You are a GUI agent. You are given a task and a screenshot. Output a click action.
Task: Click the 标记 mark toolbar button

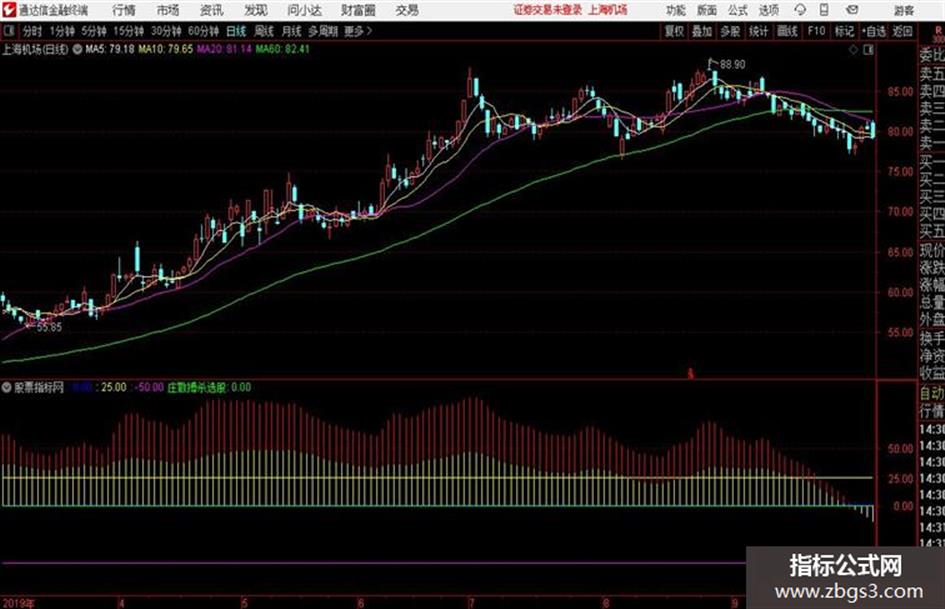(x=844, y=31)
